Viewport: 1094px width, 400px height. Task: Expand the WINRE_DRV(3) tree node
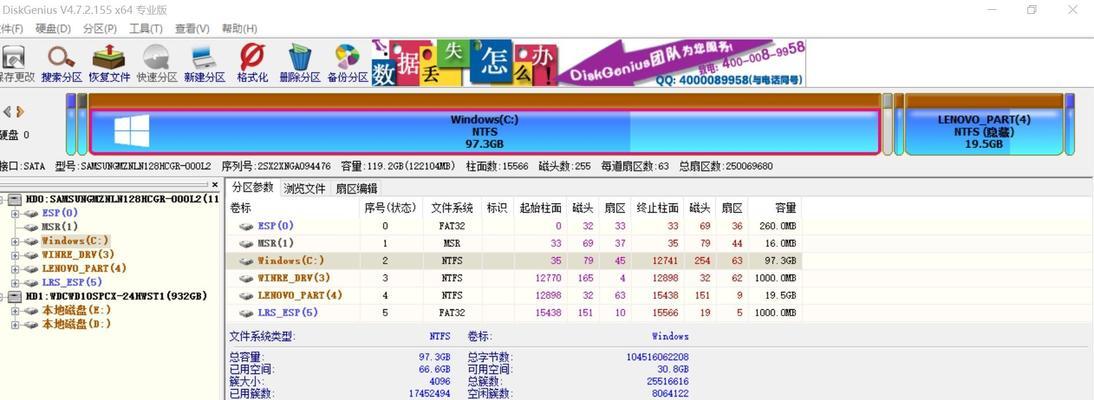(x=15, y=255)
